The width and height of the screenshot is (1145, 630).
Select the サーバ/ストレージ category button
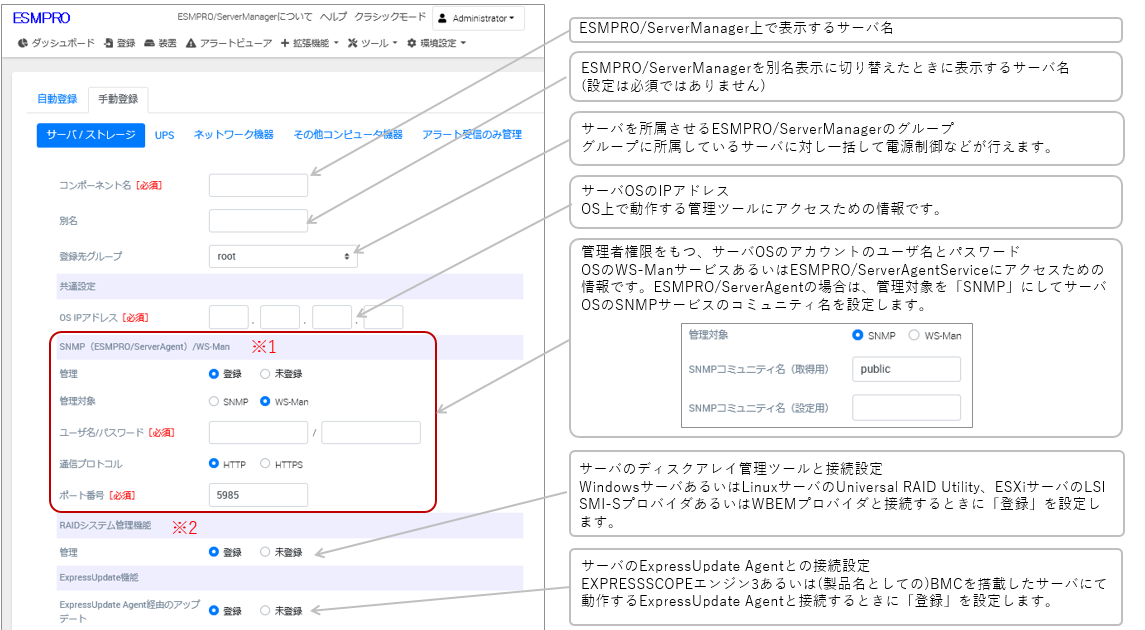[91, 135]
